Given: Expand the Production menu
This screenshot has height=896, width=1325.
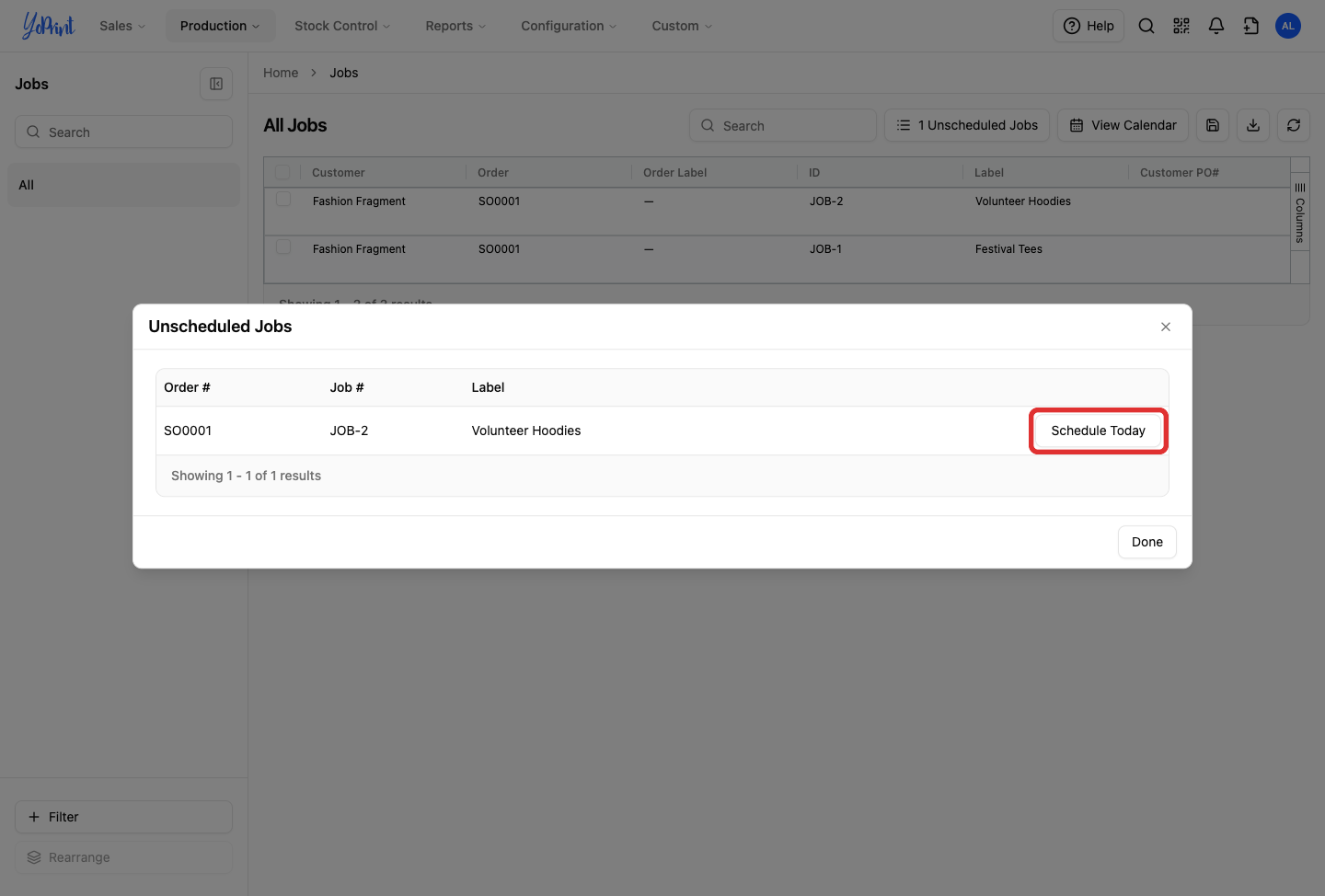Looking at the screenshot, I should click(220, 26).
